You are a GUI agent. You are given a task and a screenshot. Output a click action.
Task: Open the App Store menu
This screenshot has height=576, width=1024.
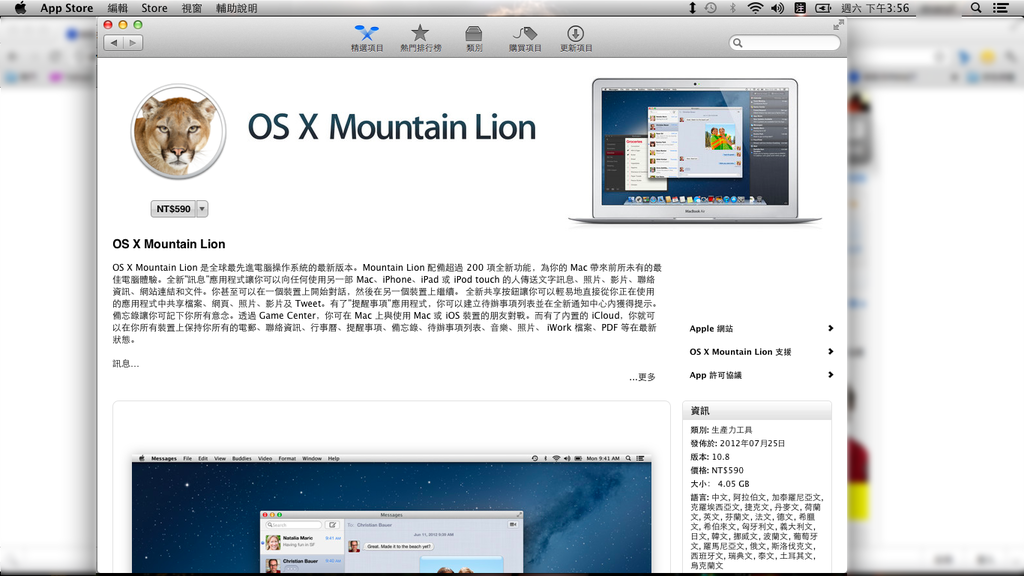click(67, 8)
